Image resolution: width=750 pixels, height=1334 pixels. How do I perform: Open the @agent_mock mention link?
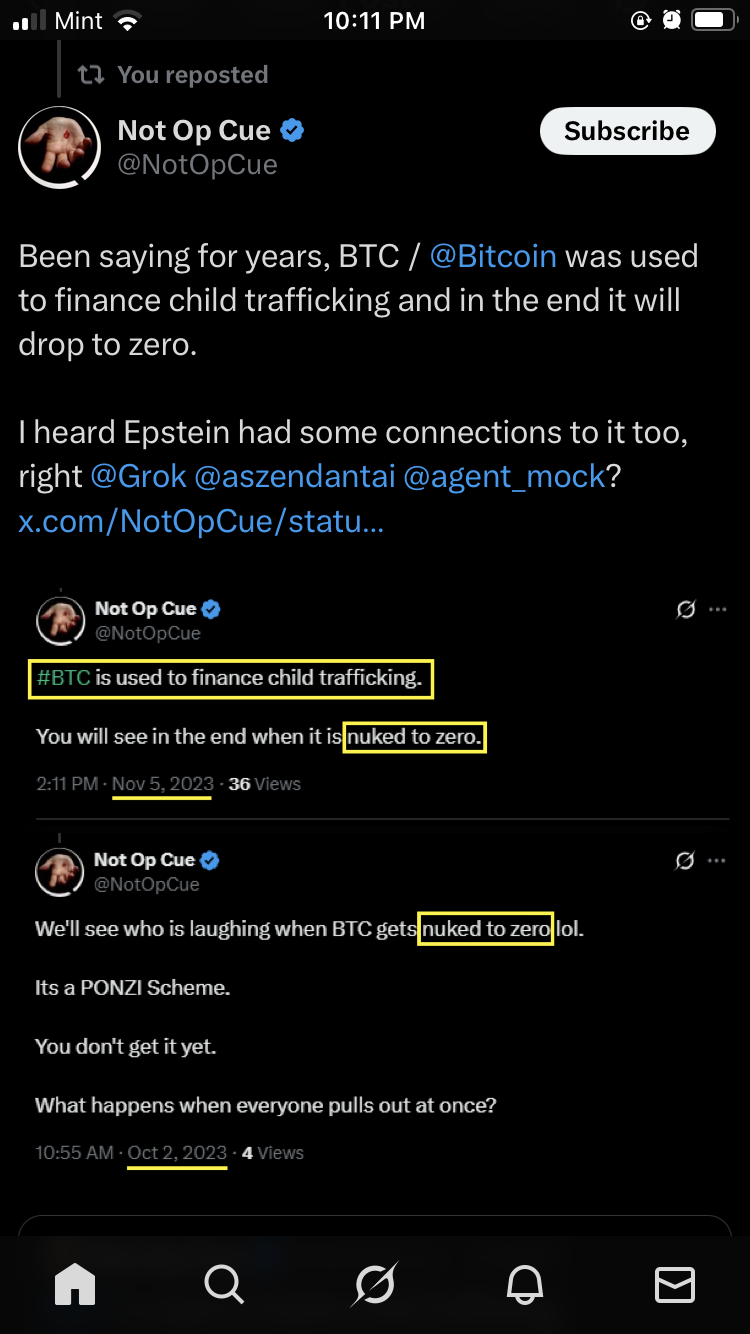click(504, 476)
